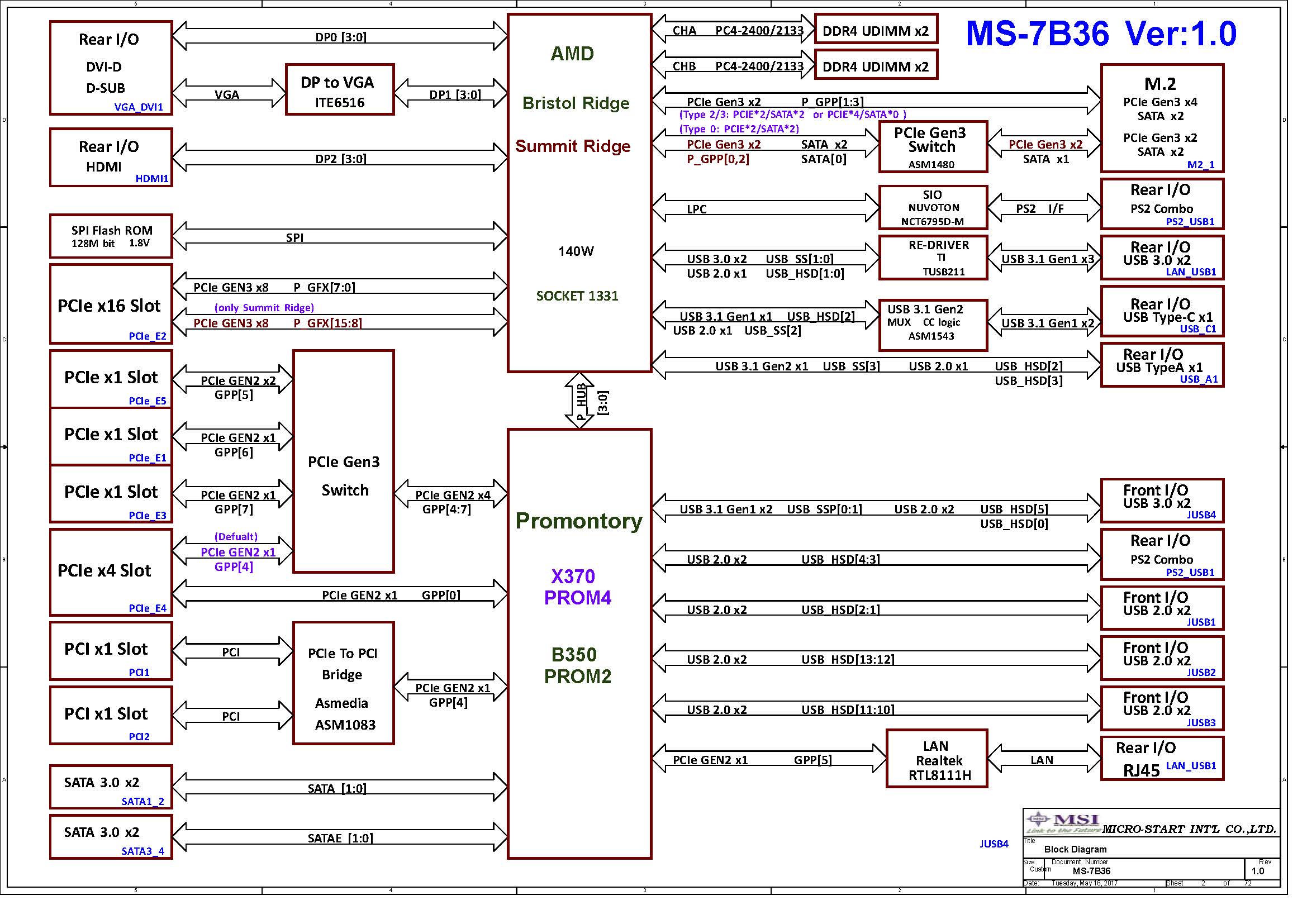
Task: Click the standalone JUSB4 label near title block
Action: (x=994, y=844)
